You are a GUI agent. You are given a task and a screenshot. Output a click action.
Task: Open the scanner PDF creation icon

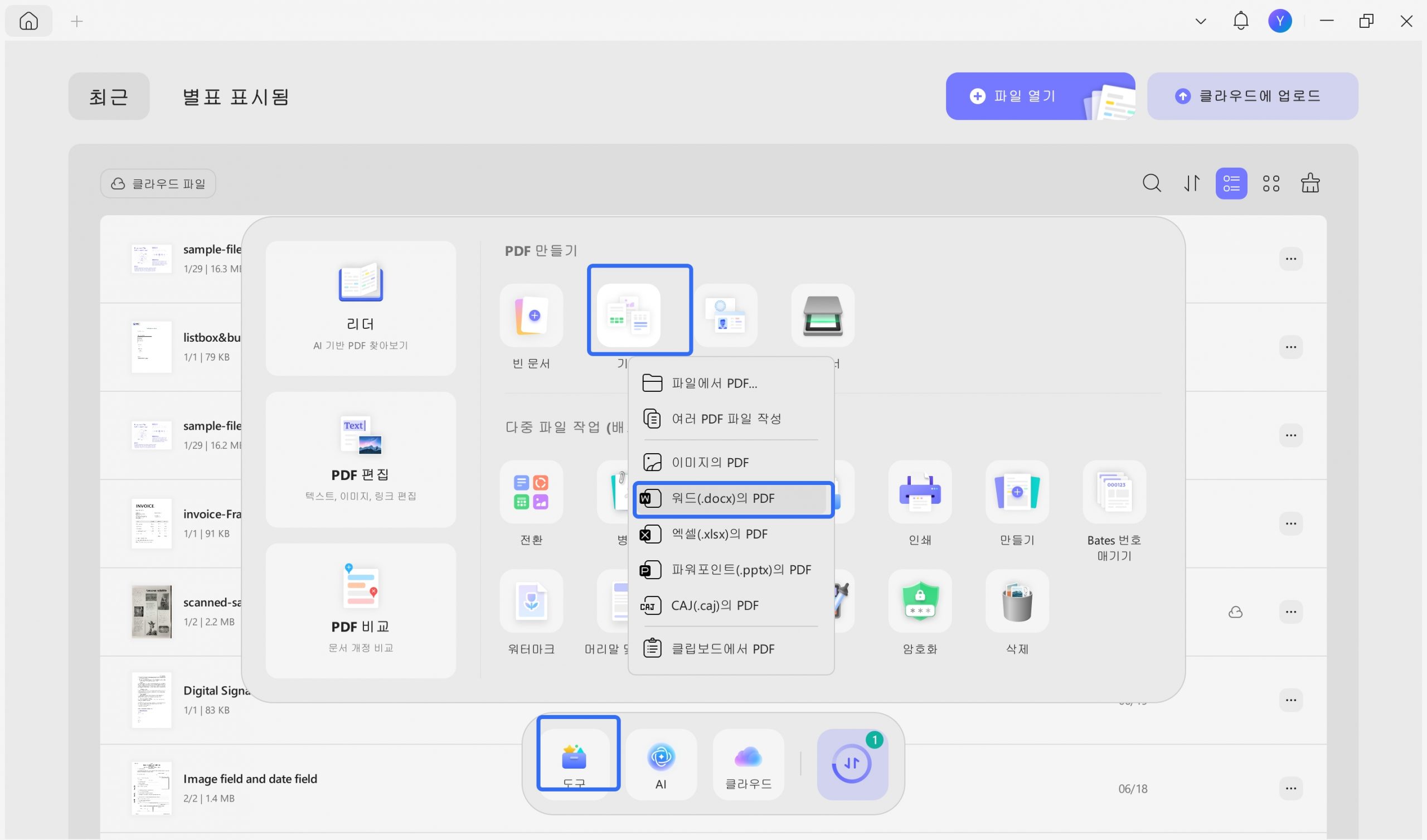(822, 315)
